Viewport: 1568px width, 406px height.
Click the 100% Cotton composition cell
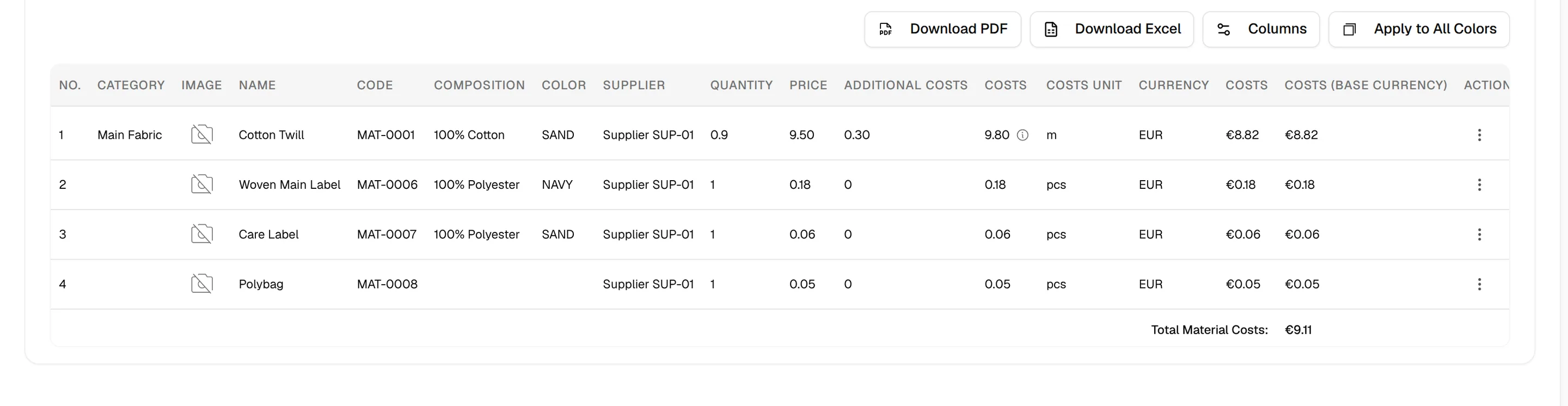pyautogui.click(x=469, y=135)
